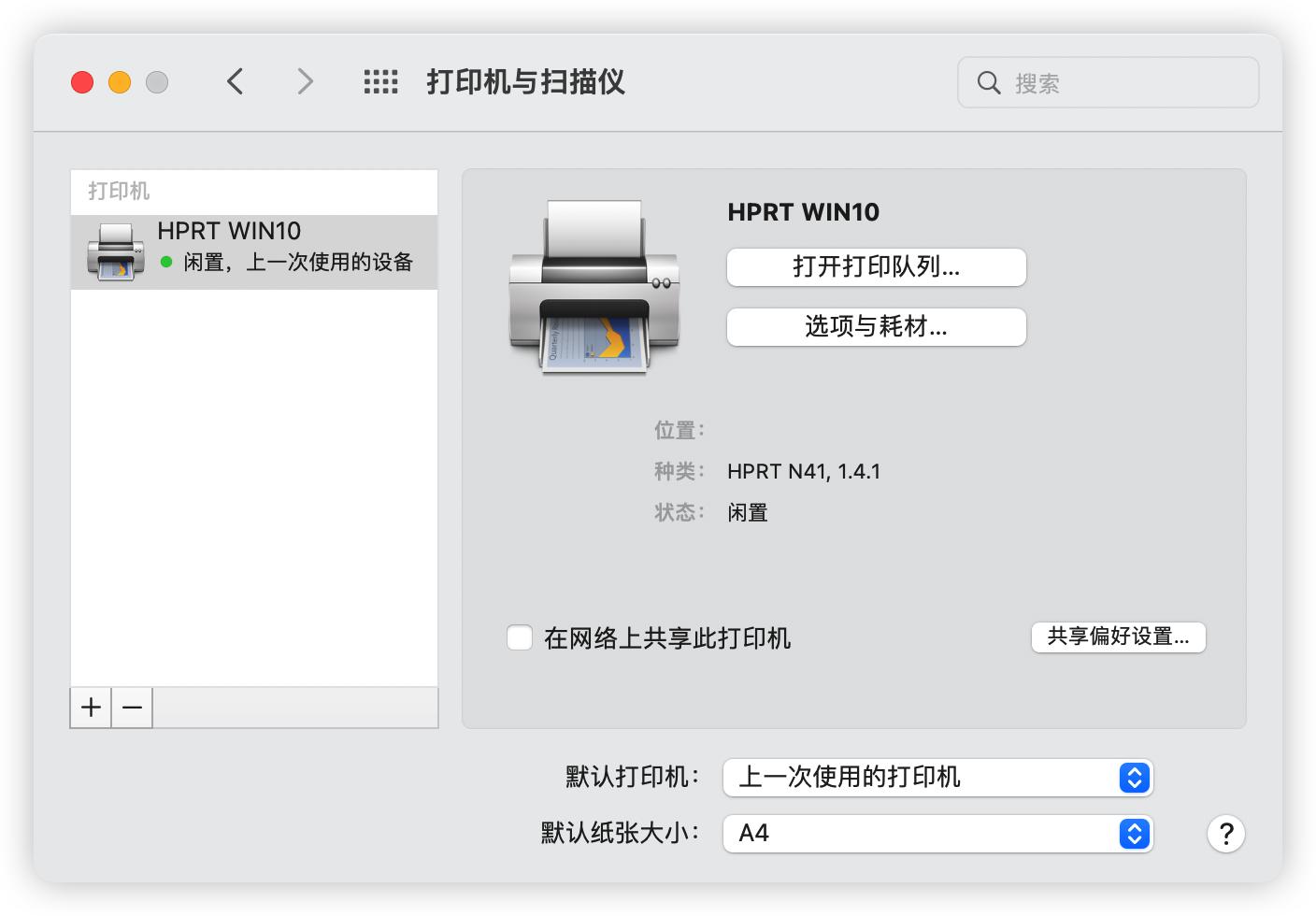Click the stepper arrows next to A4

pyautogui.click(x=1134, y=834)
